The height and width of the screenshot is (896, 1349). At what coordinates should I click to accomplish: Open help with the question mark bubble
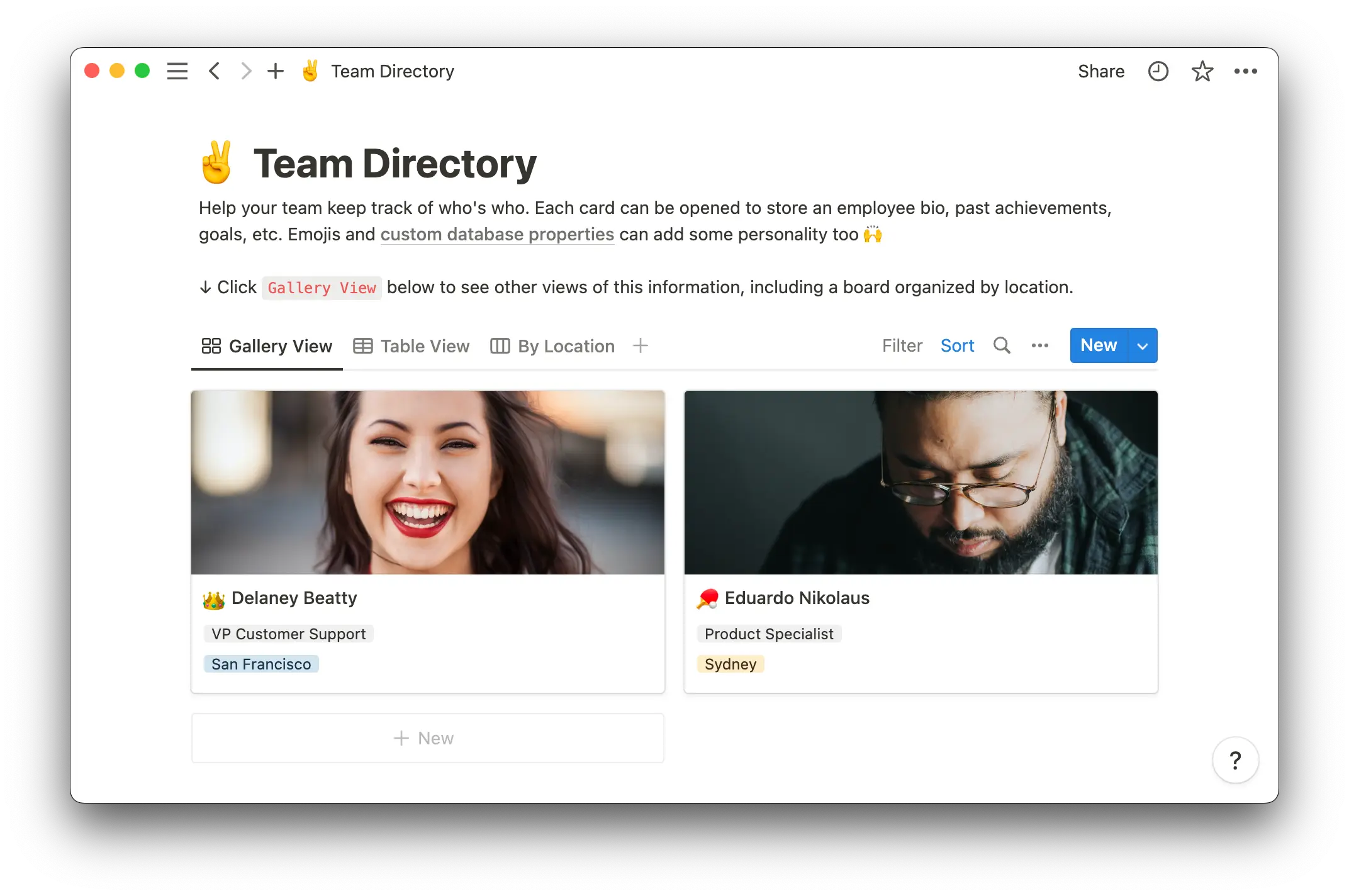click(x=1235, y=760)
